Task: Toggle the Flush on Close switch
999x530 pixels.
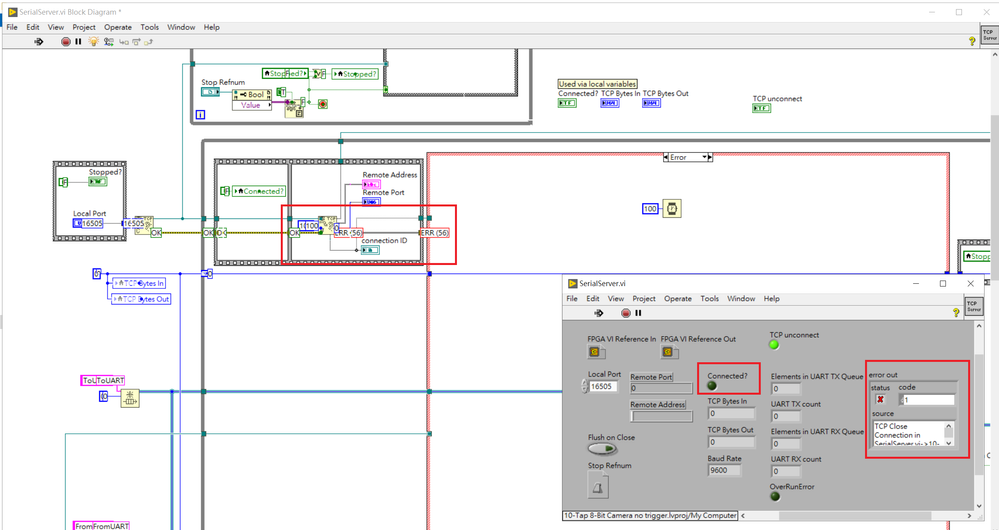Action: [602, 449]
